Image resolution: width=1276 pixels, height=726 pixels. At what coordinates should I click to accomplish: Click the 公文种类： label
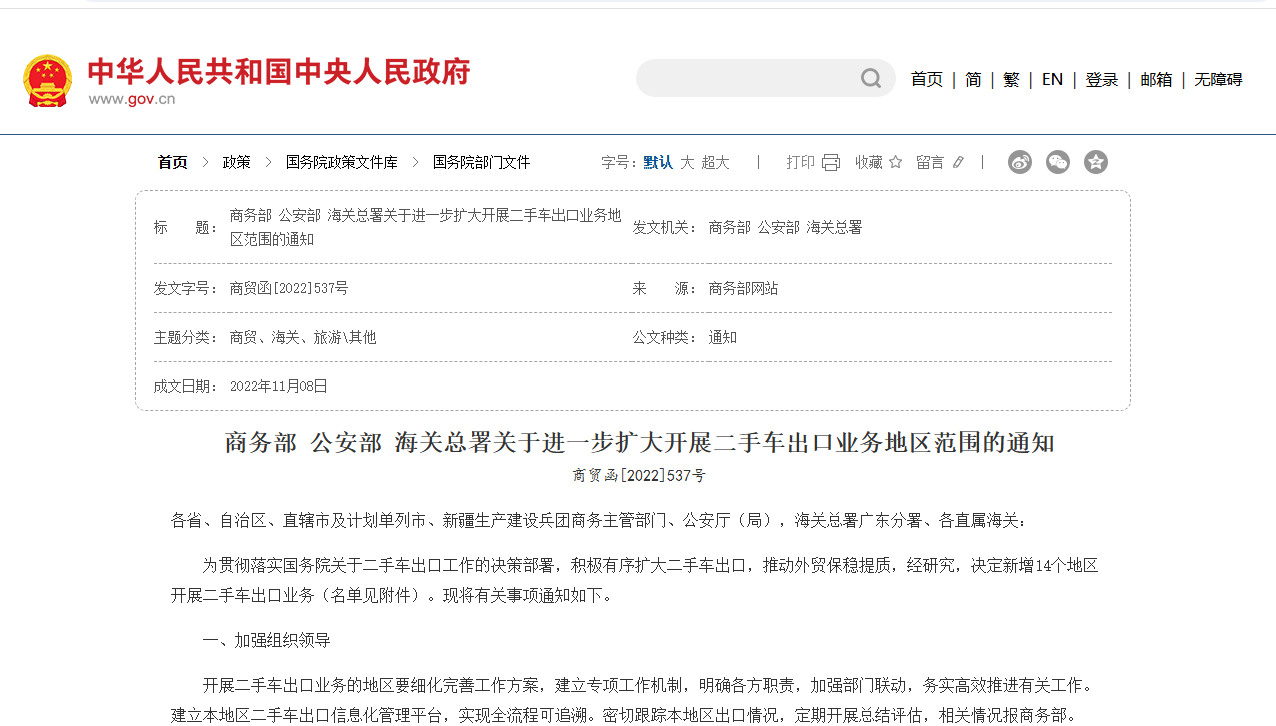(x=665, y=337)
